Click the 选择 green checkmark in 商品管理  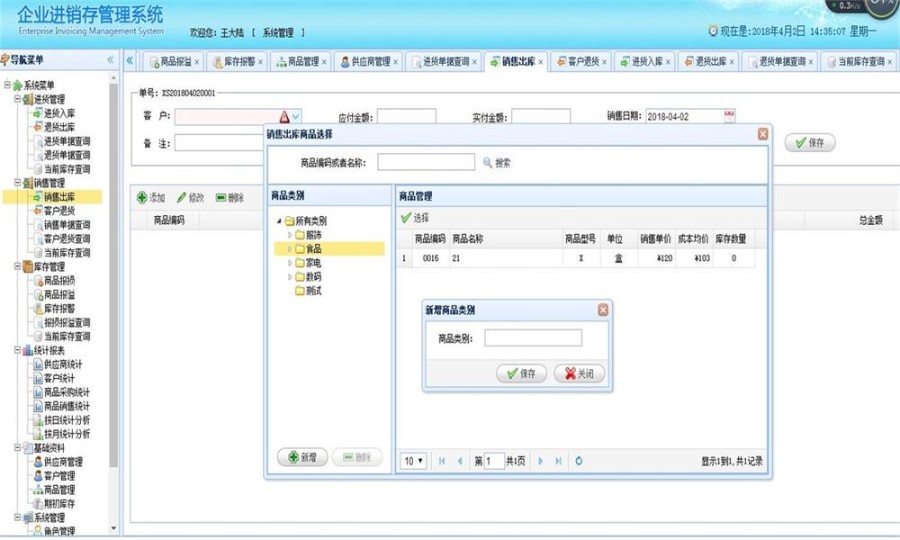pyautogui.click(x=406, y=217)
